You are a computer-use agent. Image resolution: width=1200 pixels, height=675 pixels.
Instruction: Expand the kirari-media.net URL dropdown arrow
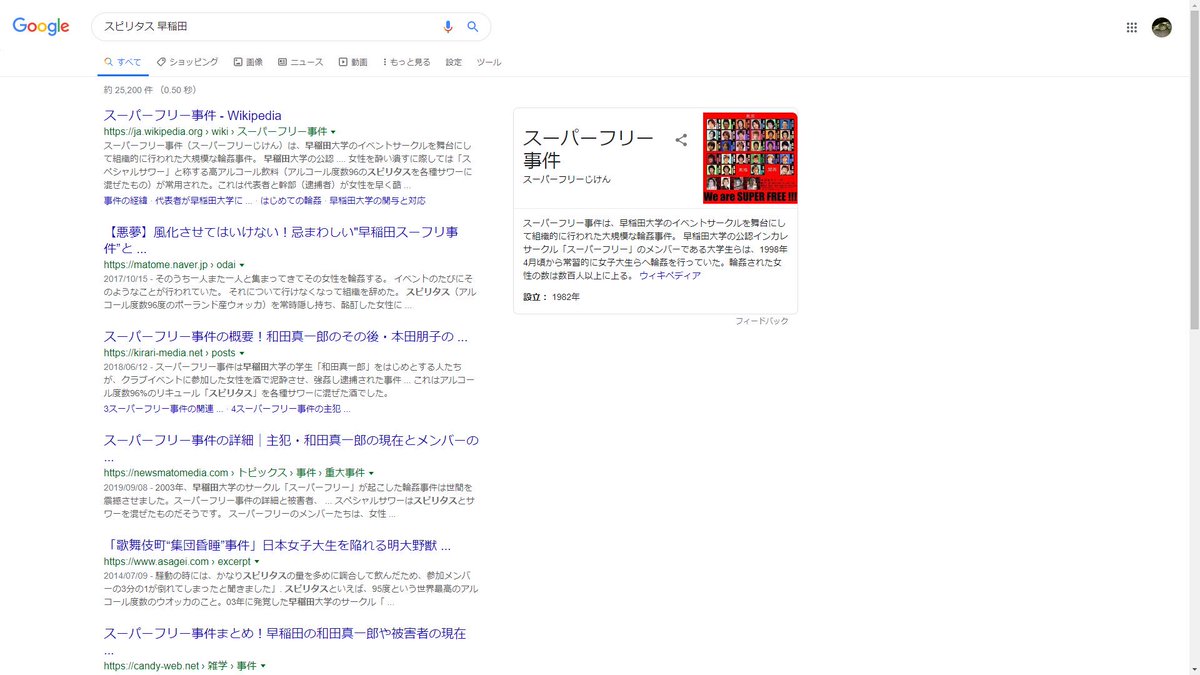tap(242, 353)
